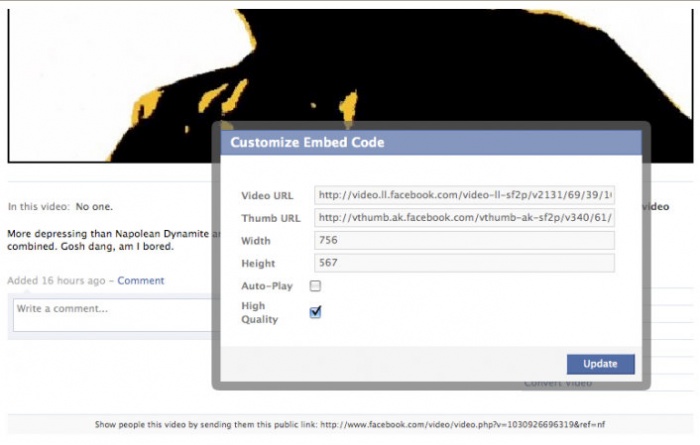Click the Height label
The height and width of the screenshot is (445, 700).
coord(258,263)
